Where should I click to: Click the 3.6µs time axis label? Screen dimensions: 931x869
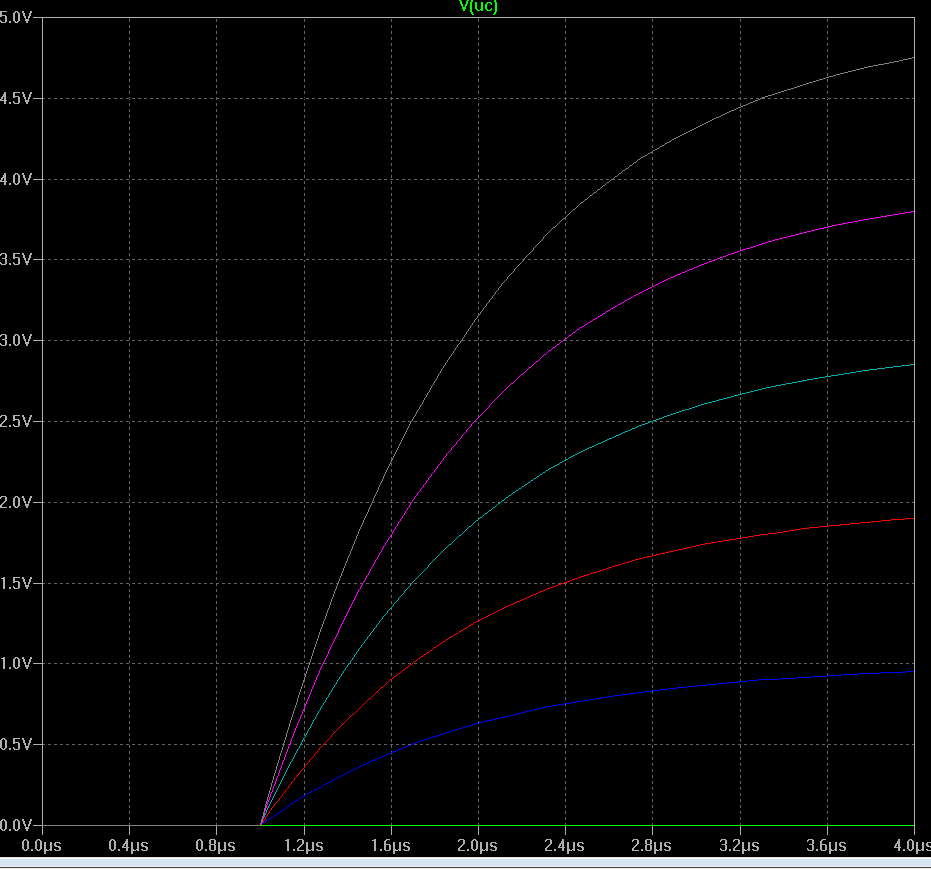pyautogui.click(x=826, y=845)
